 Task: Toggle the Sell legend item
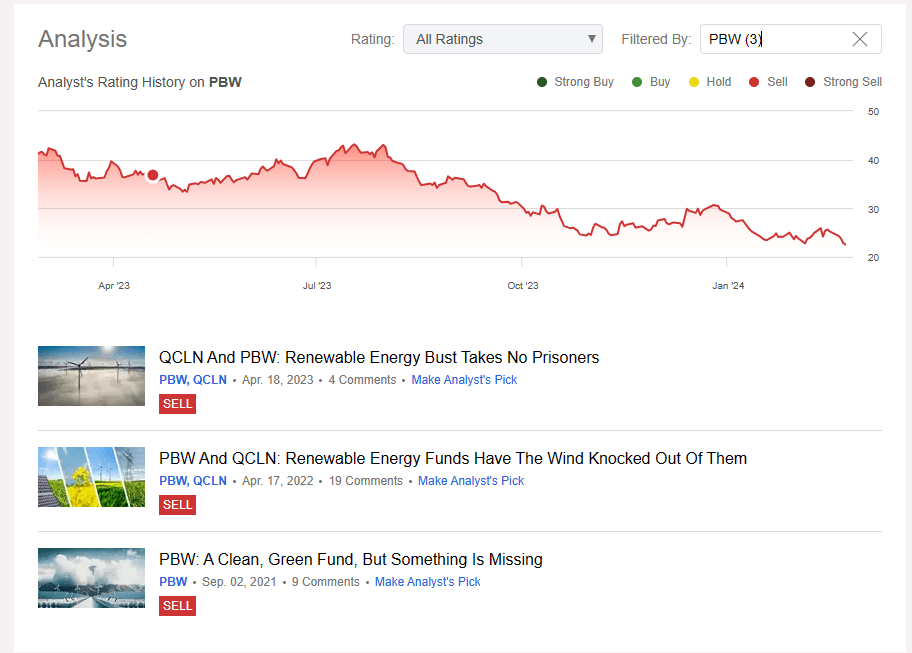tap(769, 82)
